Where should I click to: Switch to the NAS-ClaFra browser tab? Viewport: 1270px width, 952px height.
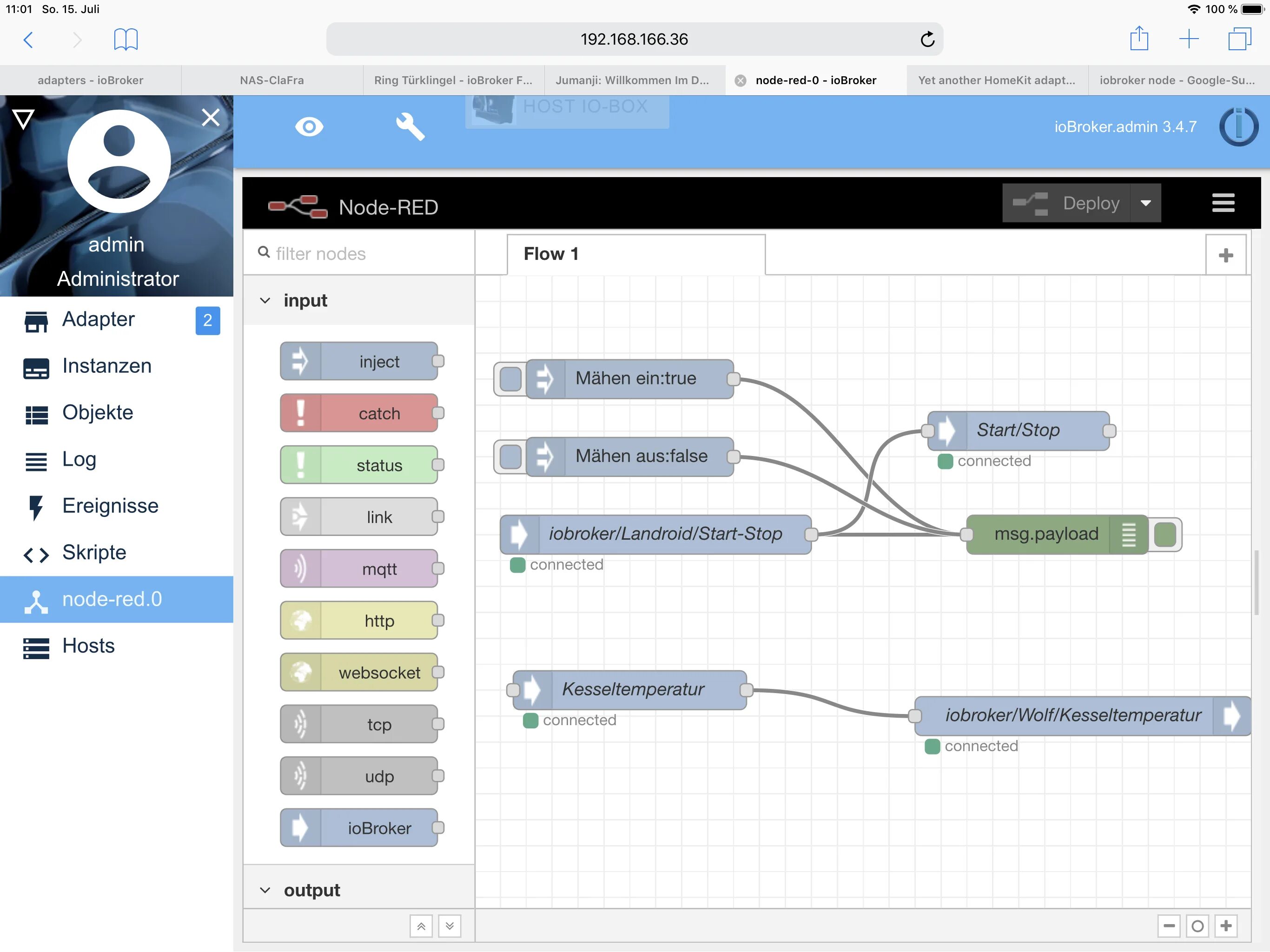pos(271,80)
